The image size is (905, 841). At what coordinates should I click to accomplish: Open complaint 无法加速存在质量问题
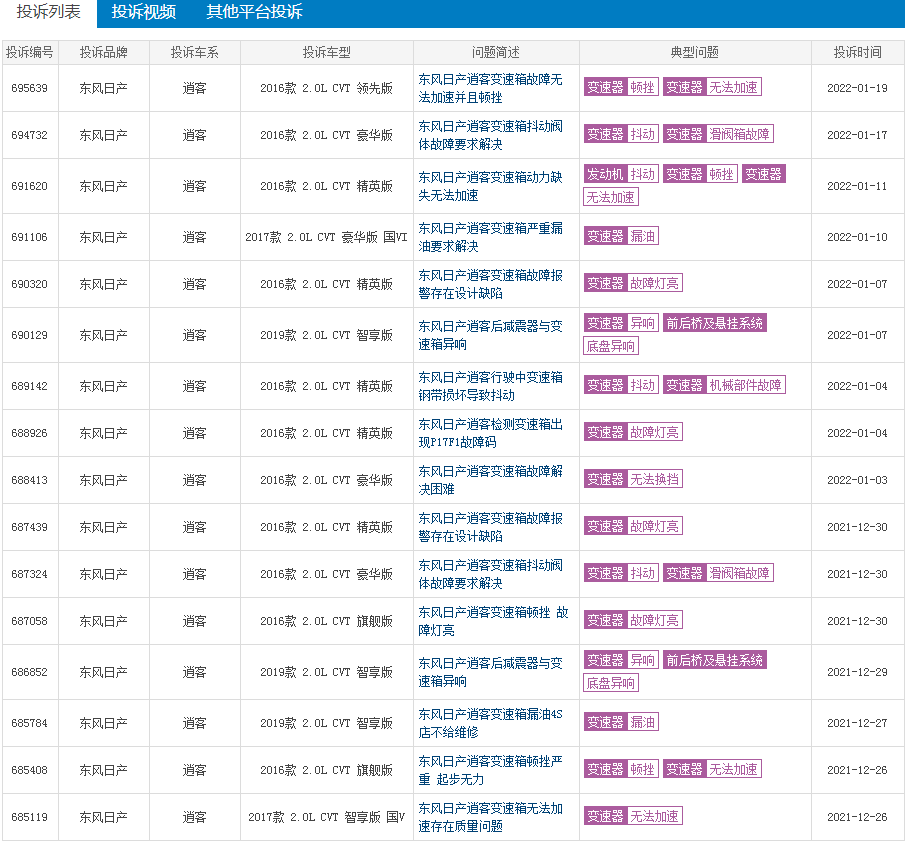coord(490,817)
